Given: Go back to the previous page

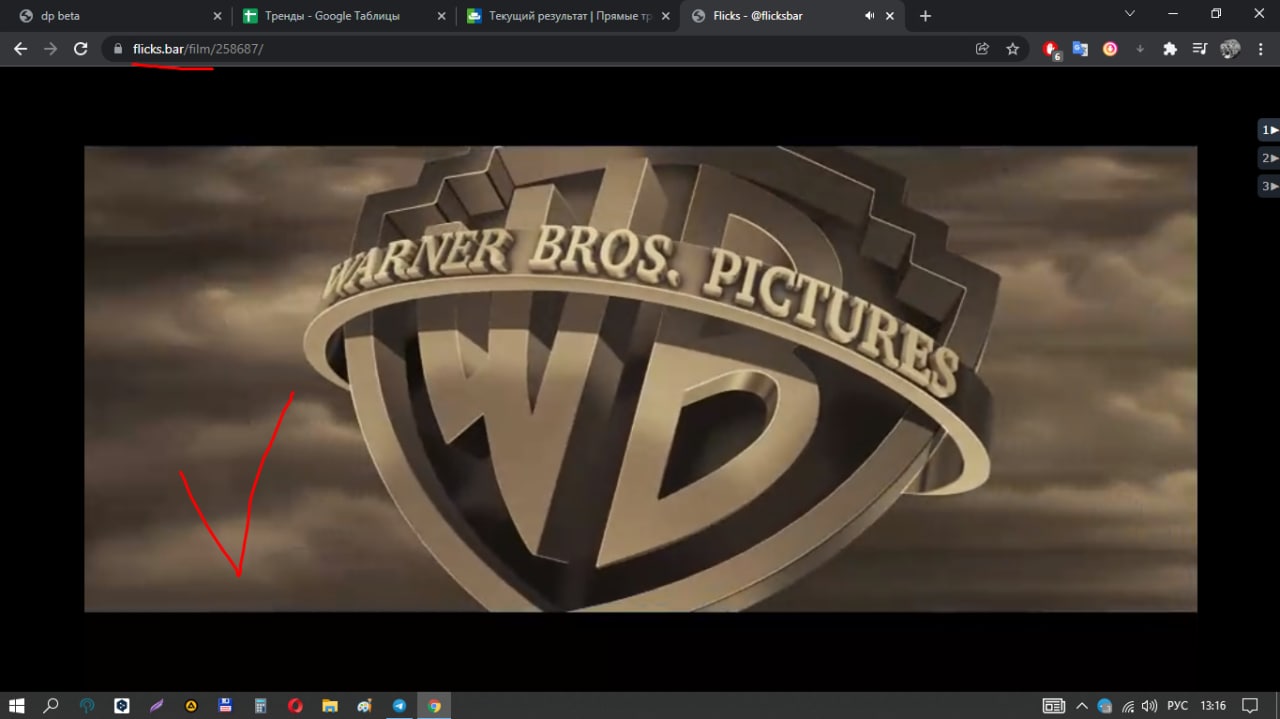Looking at the screenshot, I should click(20, 48).
